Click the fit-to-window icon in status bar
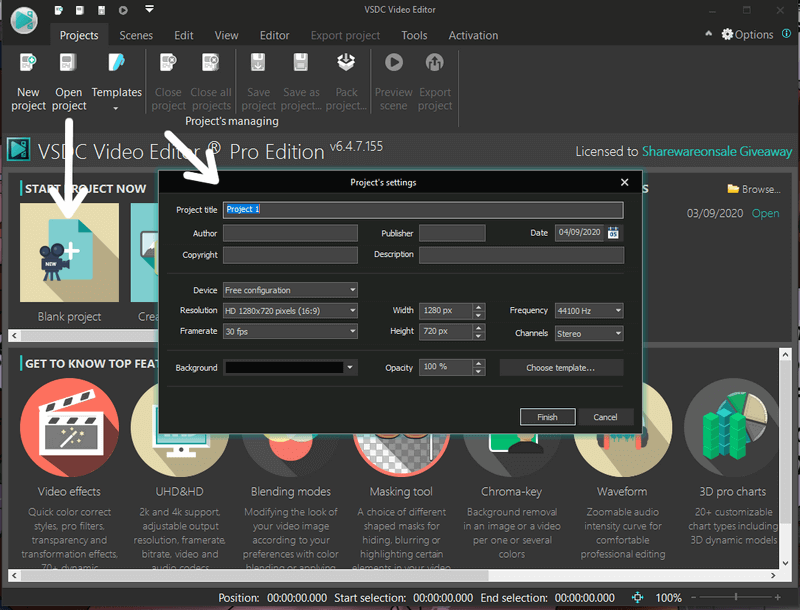The height and width of the screenshot is (610, 800). point(637,597)
